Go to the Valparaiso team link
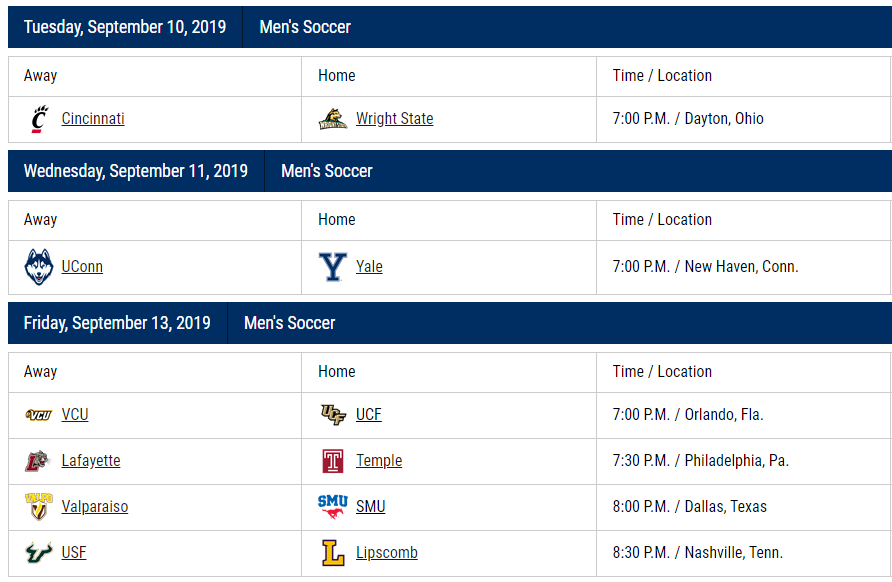The image size is (892, 582). pos(95,506)
